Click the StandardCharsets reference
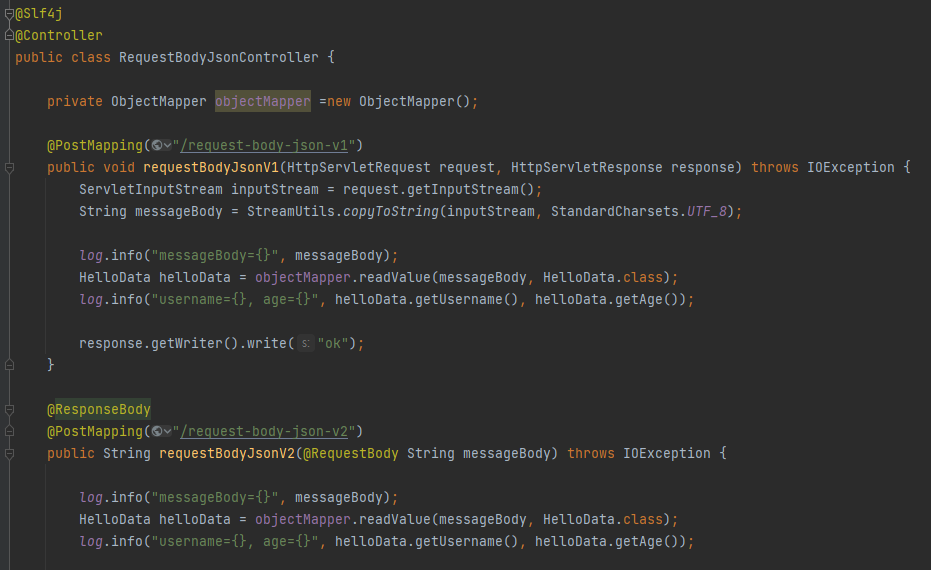 click(x=615, y=211)
